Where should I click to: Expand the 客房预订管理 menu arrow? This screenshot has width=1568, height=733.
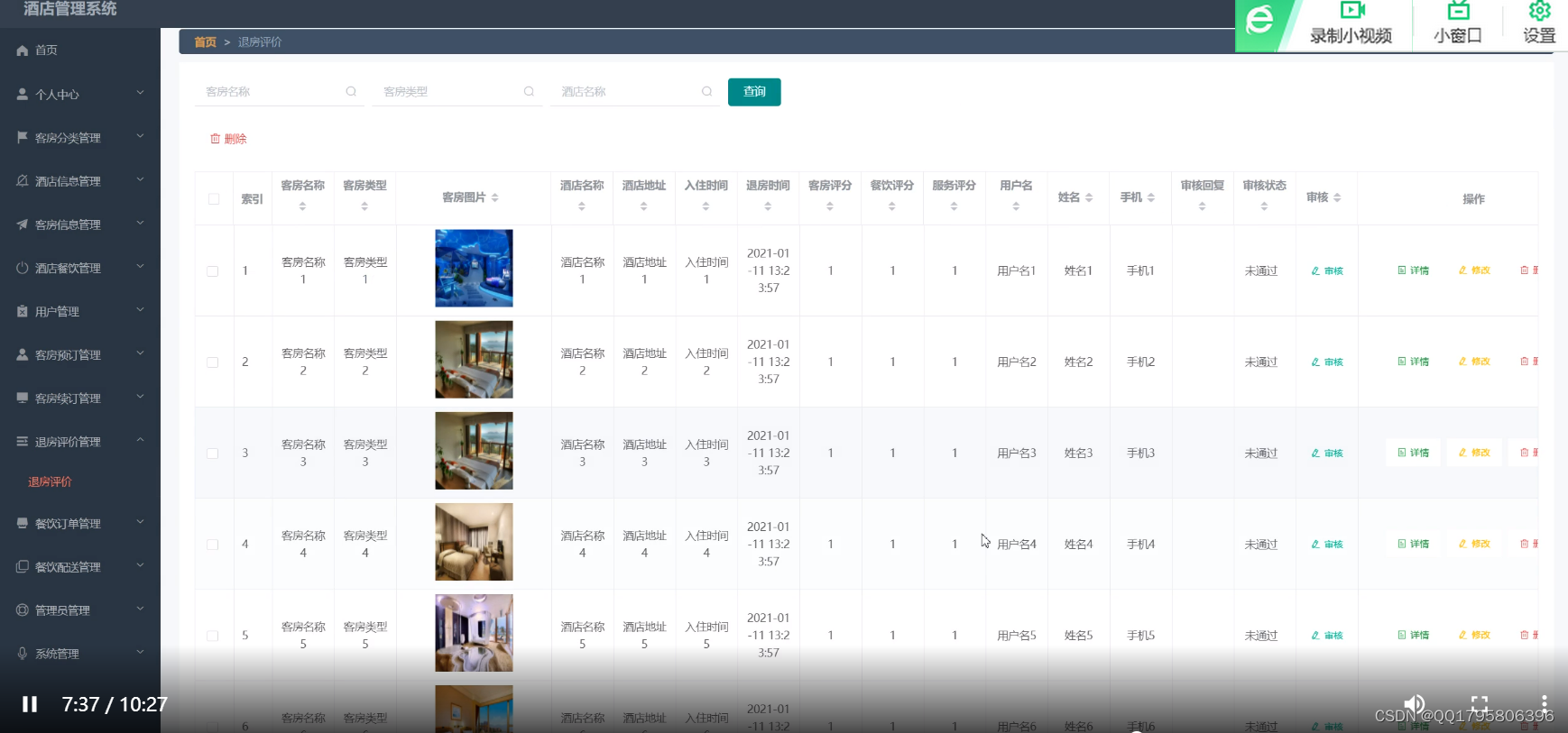coord(140,353)
